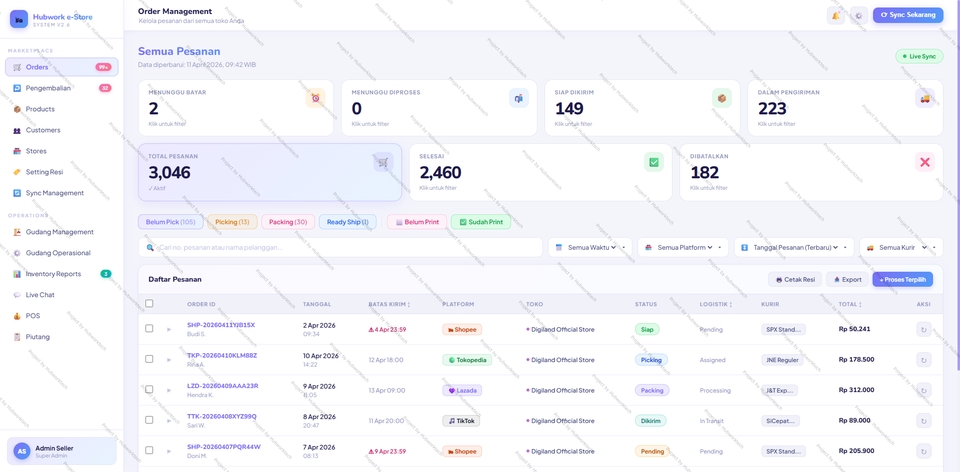Click the warning icon beside 4 Apr 23:59
The height and width of the screenshot is (472, 960).
pos(371,329)
